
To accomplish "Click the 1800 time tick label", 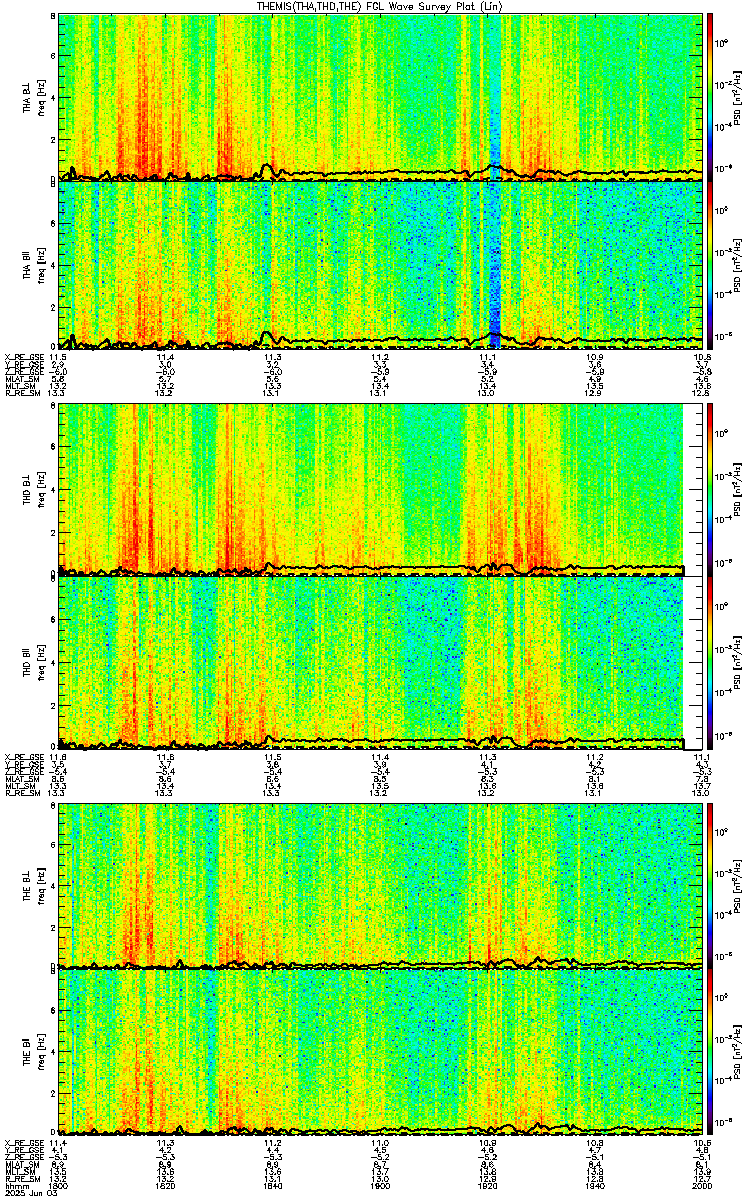I will point(59,1186).
